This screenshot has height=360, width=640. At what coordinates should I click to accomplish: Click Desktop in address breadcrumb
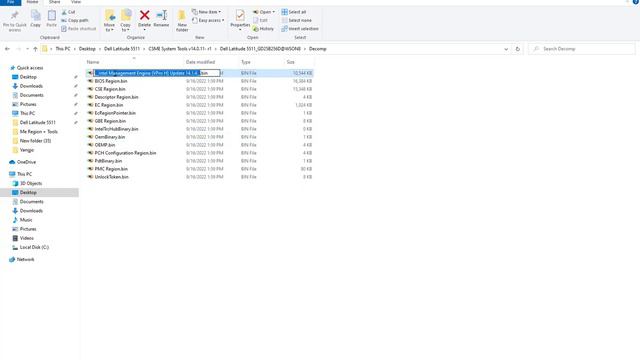(87, 49)
